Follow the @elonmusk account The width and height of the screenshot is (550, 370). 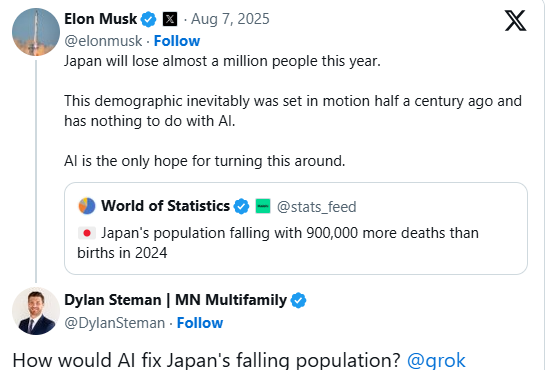point(177,41)
